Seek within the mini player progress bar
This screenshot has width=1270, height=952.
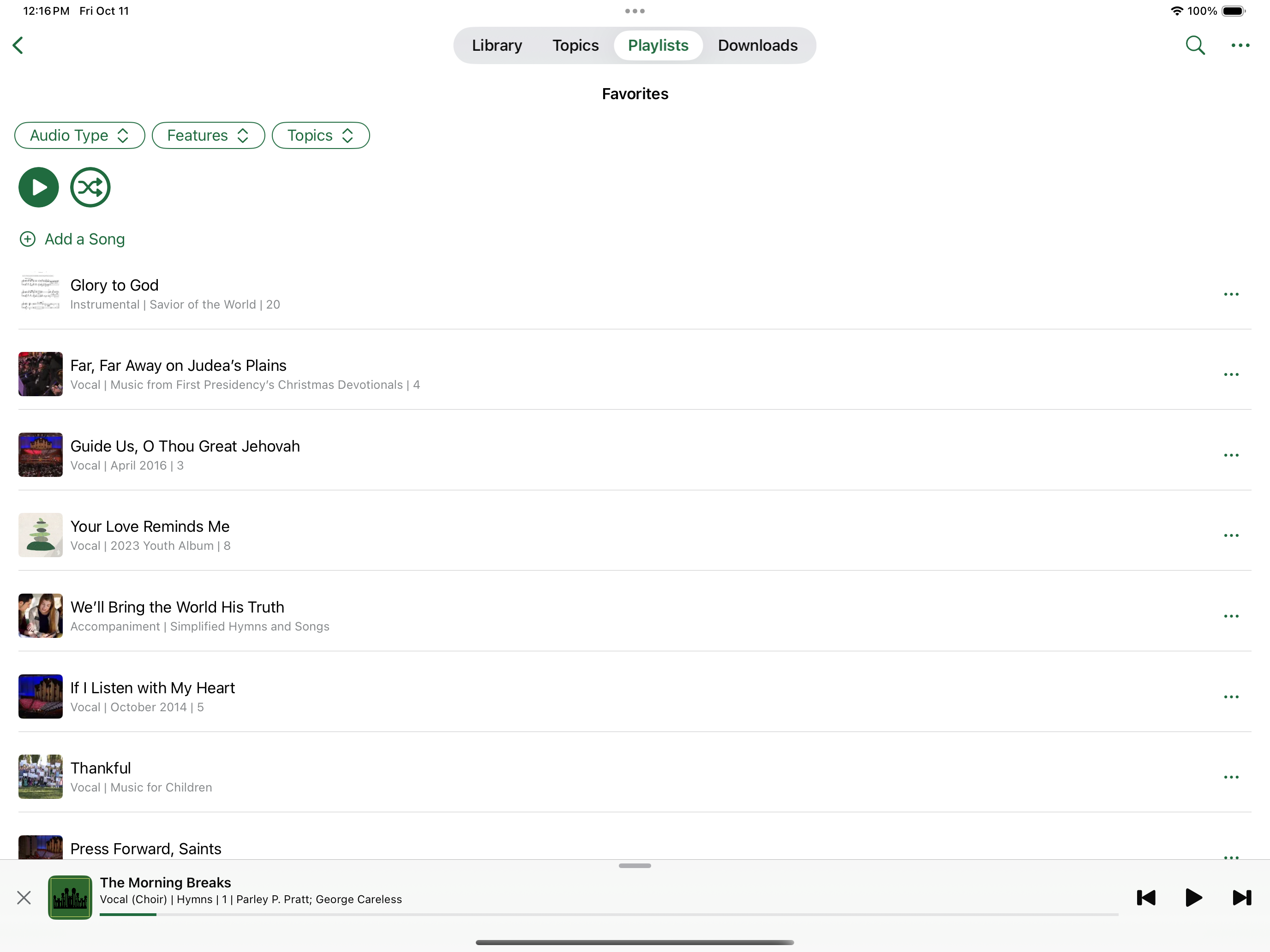tap(609, 914)
